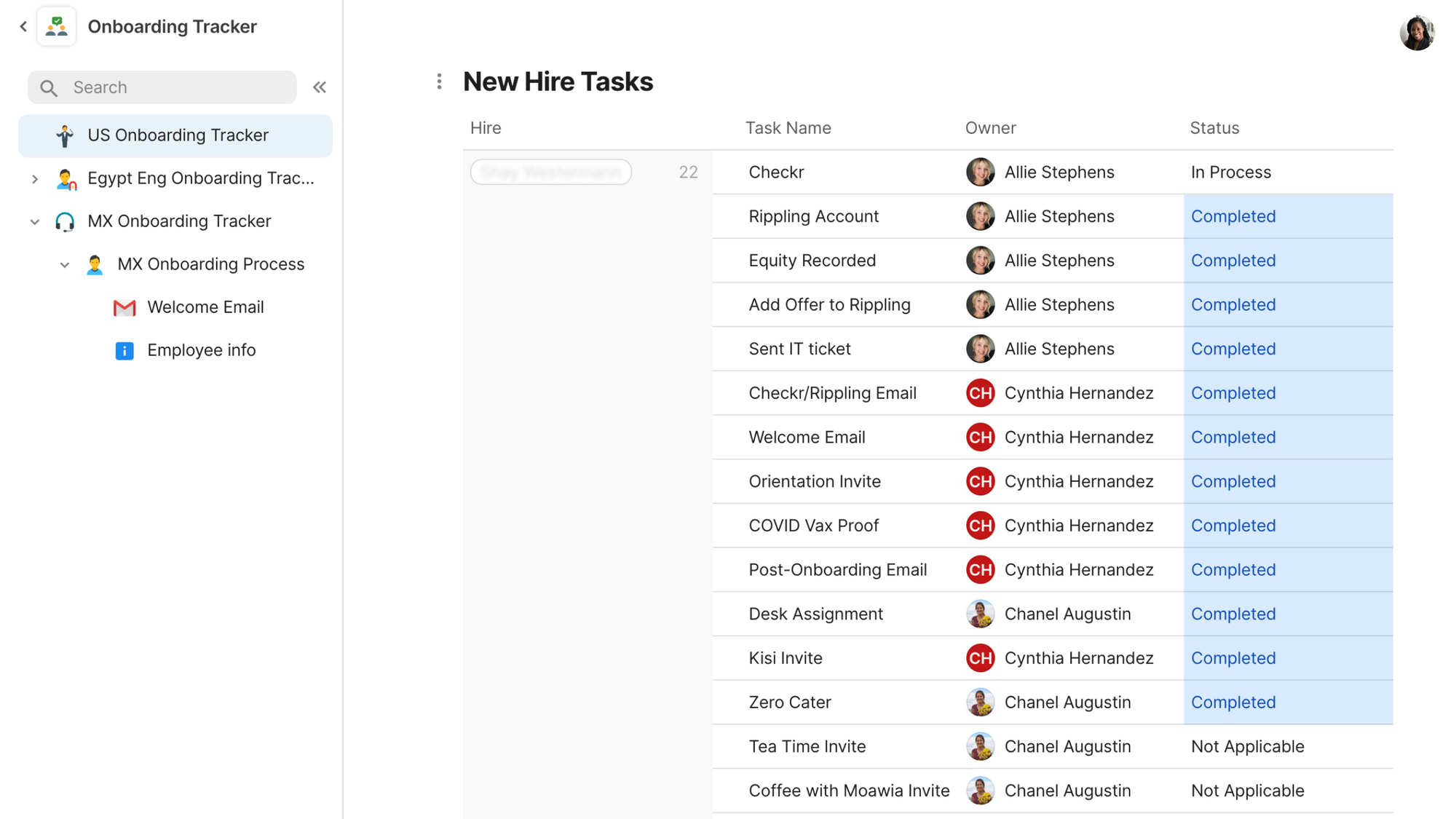Click the user profile avatar top right

coord(1416,33)
